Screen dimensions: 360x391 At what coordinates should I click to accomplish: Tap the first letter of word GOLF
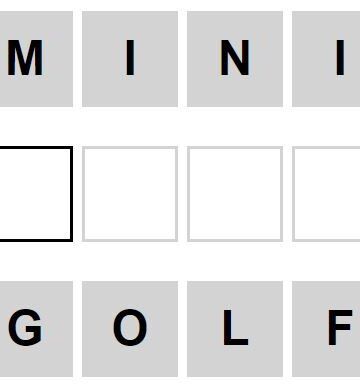click(x=36, y=329)
